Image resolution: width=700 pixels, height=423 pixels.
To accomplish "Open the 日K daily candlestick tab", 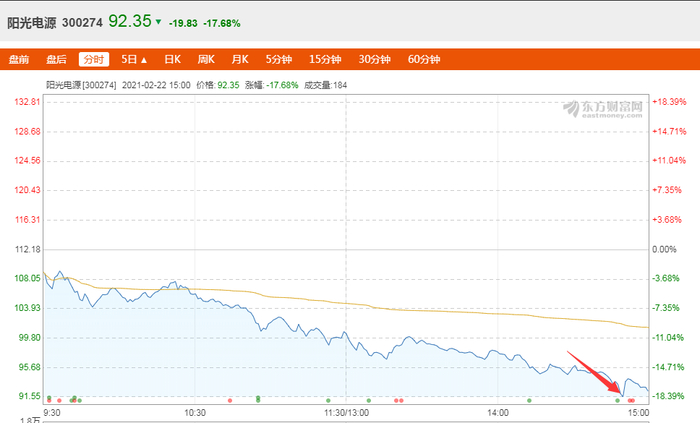I will click(172, 59).
